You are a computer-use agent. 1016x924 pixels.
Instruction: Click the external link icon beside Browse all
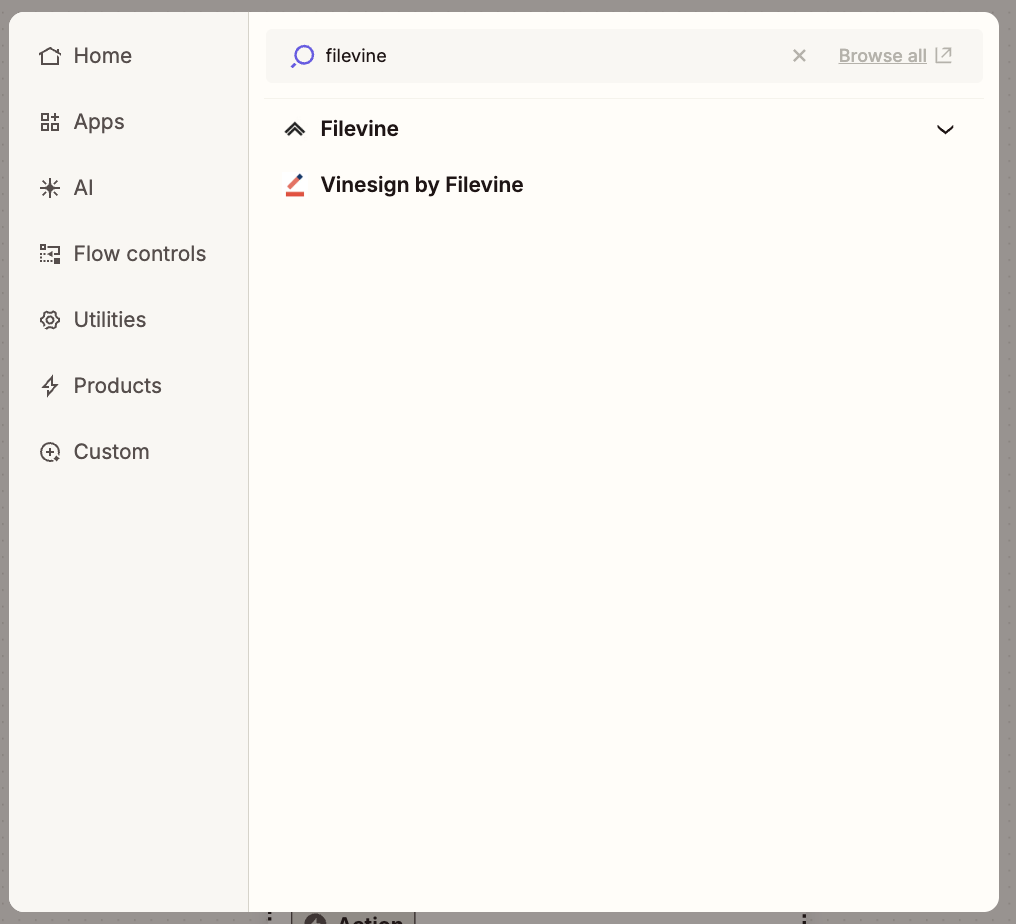(x=943, y=56)
